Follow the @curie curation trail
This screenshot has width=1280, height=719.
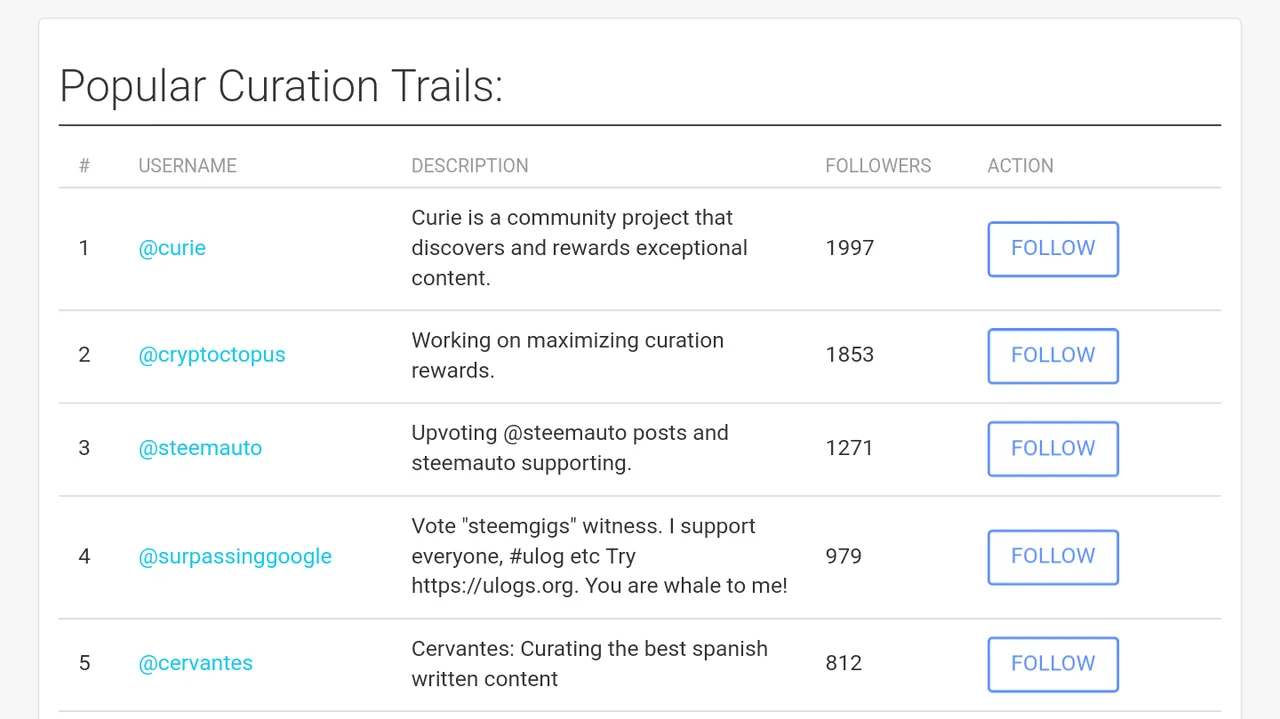(x=1053, y=249)
